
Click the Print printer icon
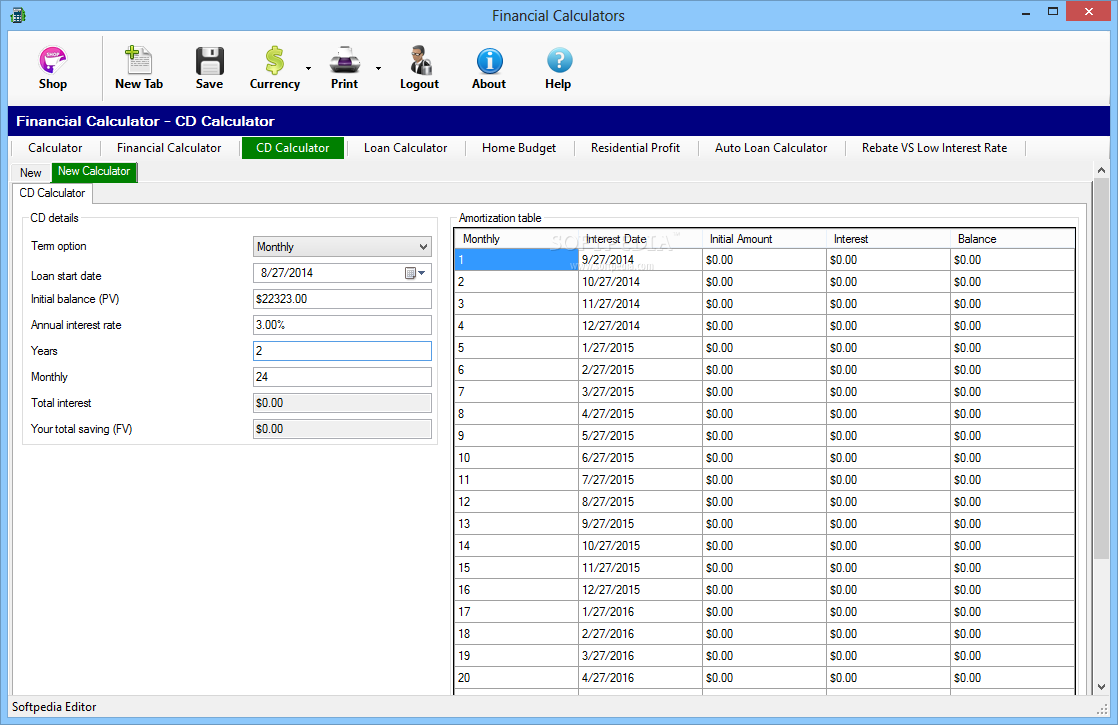[x=344, y=61]
